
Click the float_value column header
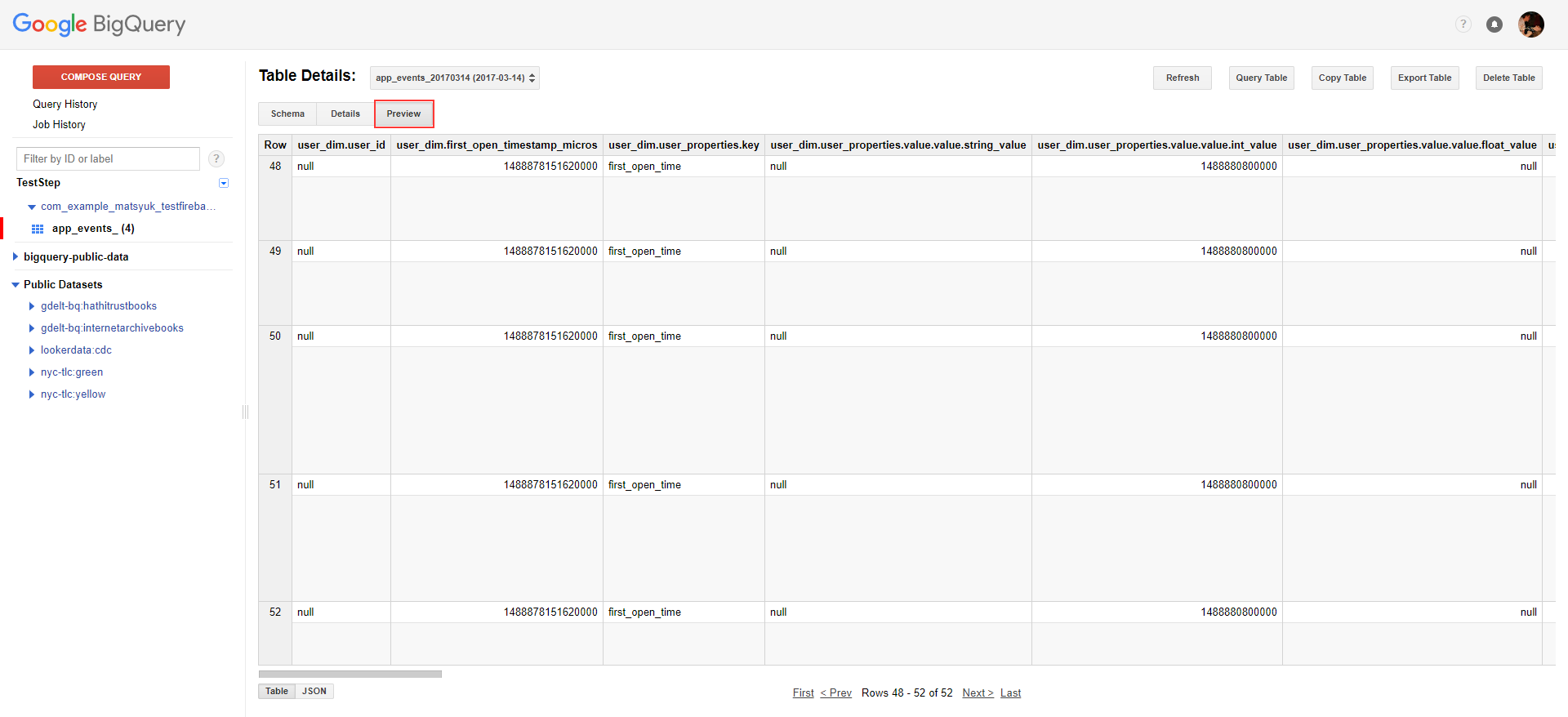pyautogui.click(x=1412, y=145)
